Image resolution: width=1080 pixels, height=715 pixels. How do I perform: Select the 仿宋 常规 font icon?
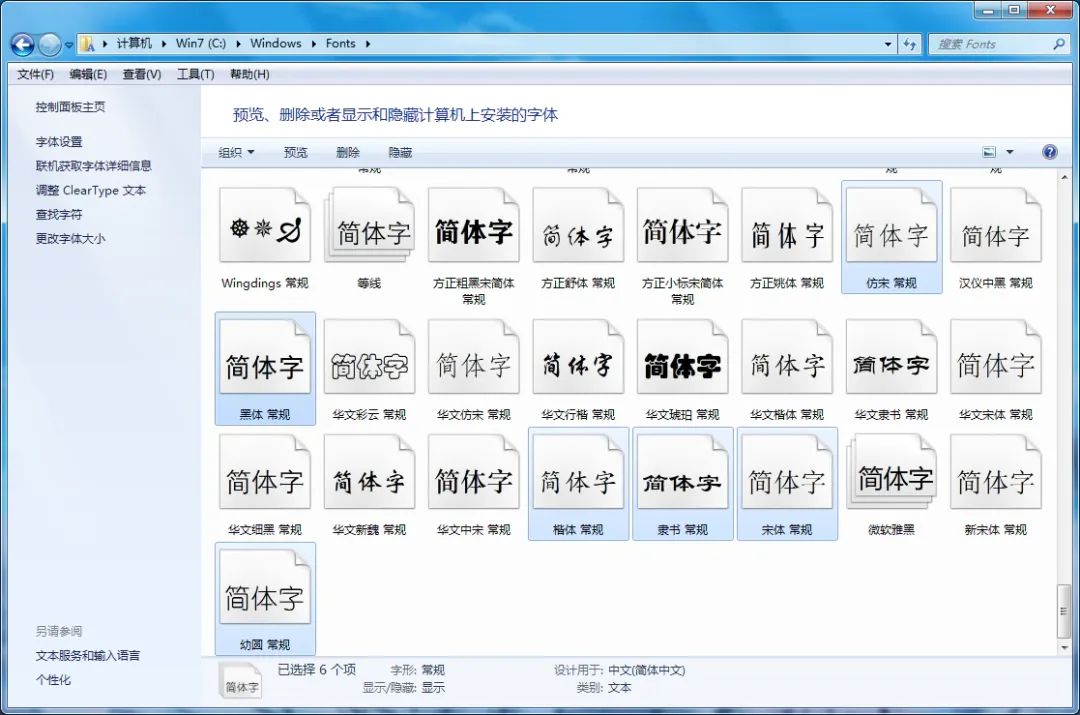tap(891, 224)
